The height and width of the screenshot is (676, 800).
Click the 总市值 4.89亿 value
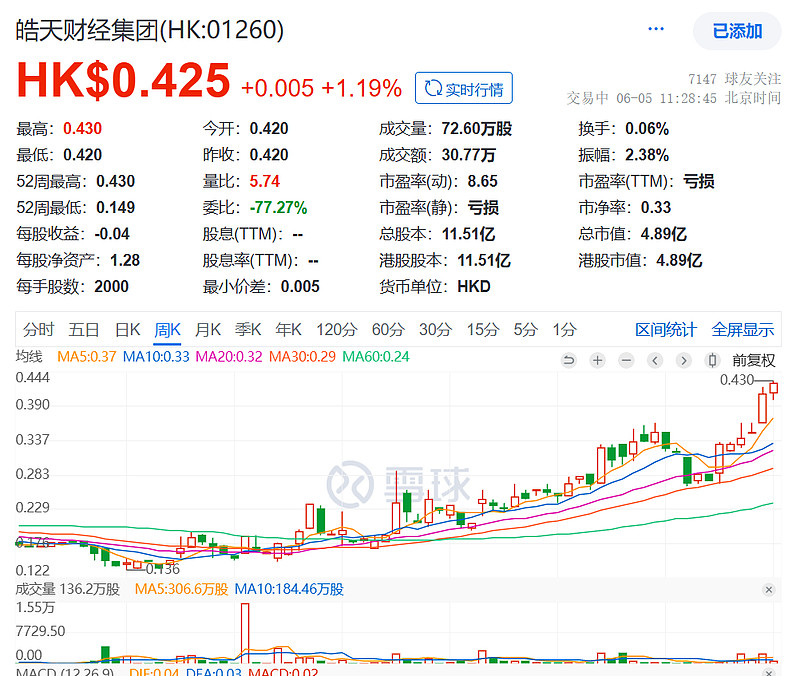tap(663, 234)
